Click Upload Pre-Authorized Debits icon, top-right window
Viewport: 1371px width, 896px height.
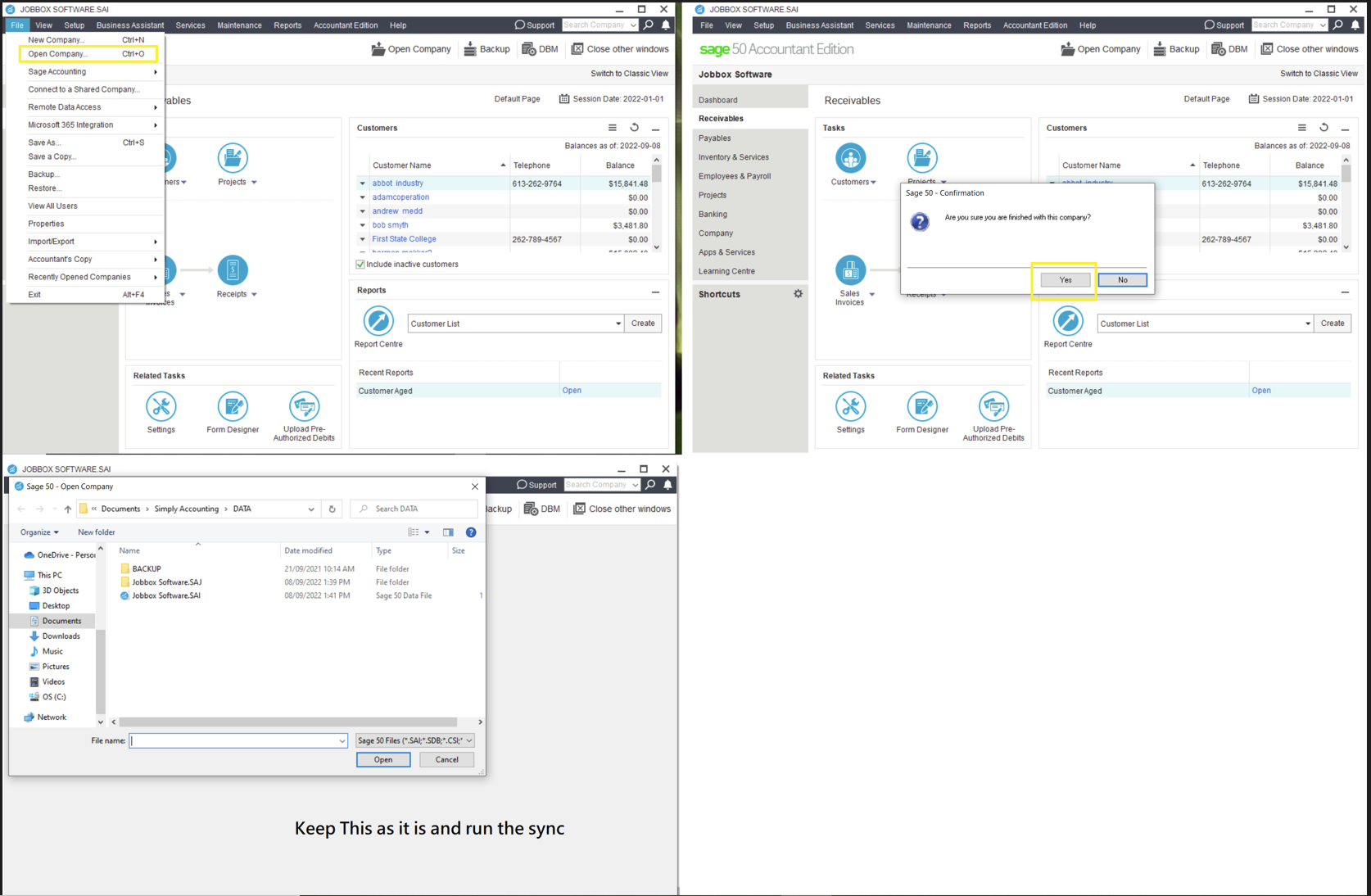tap(993, 406)
